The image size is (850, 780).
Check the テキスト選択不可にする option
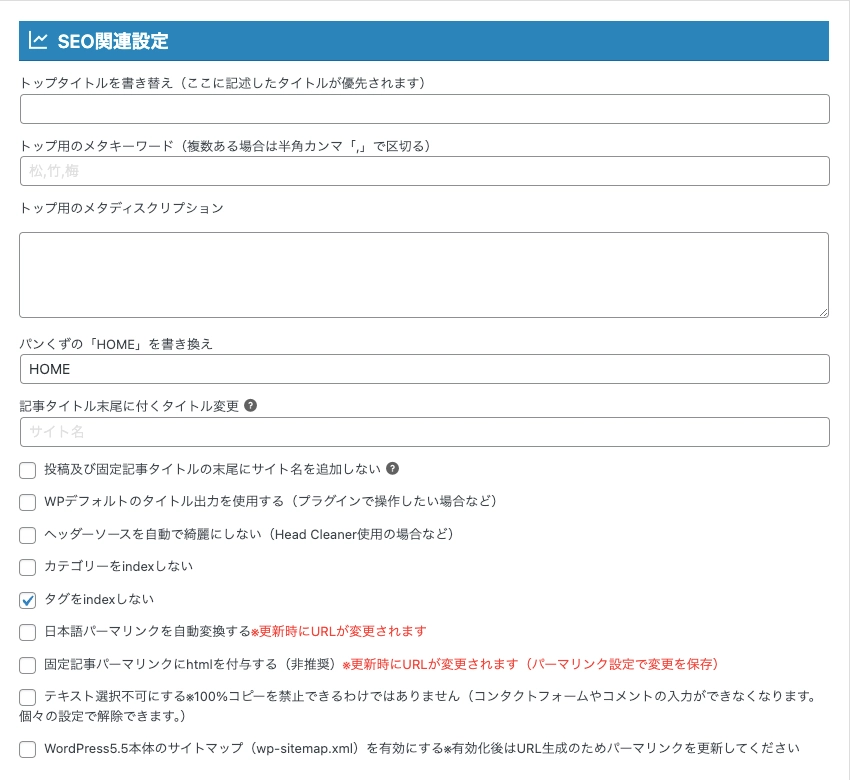point(28,696)
